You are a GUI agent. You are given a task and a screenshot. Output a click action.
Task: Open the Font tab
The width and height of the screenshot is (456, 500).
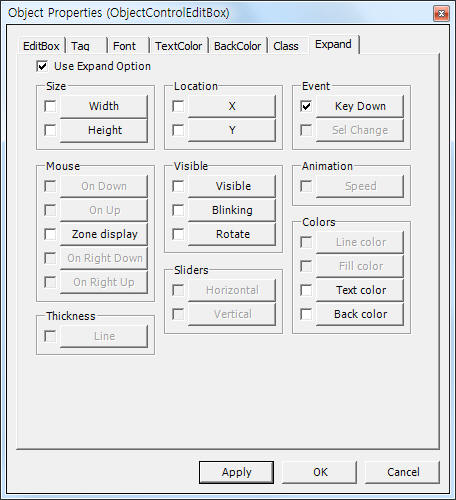pos(124,46)
